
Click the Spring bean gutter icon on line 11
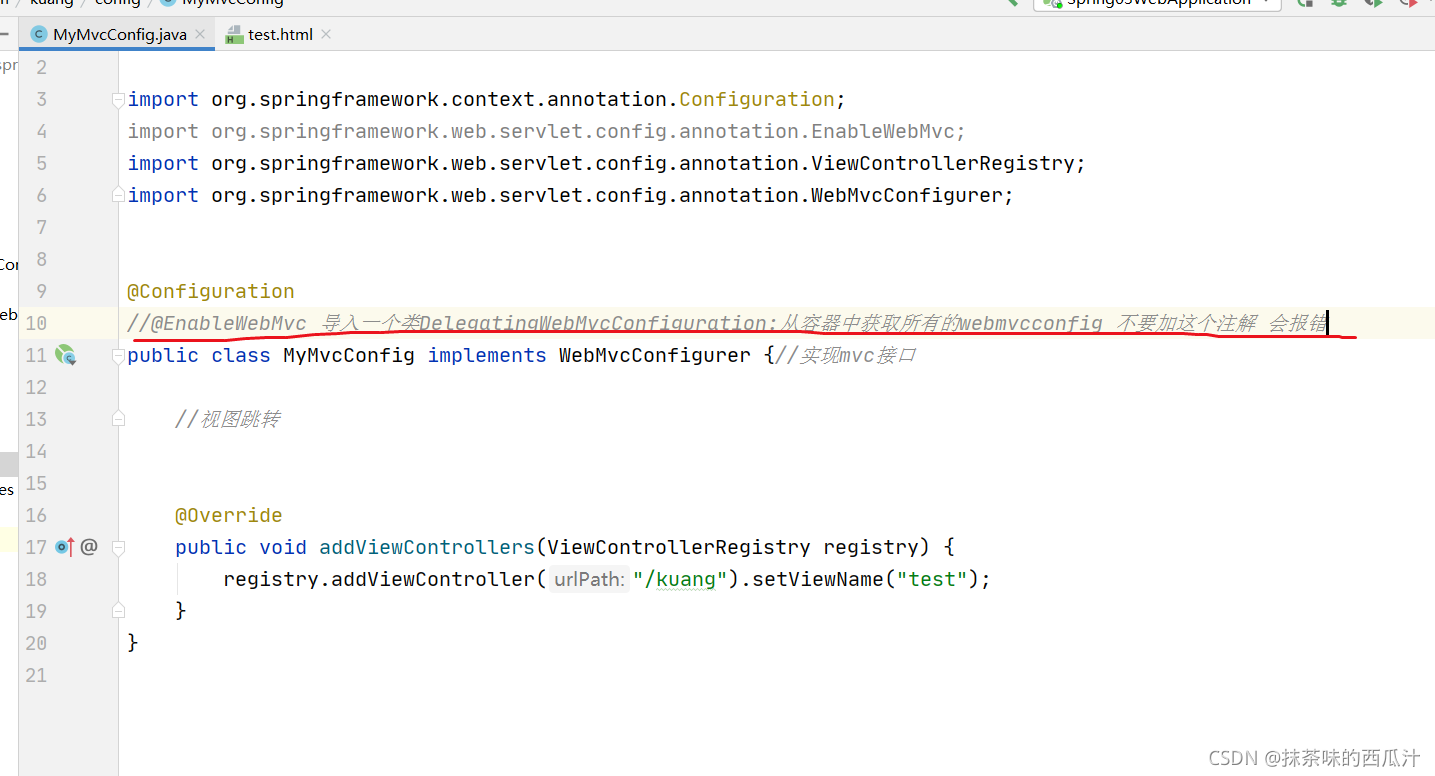point(66,355)
